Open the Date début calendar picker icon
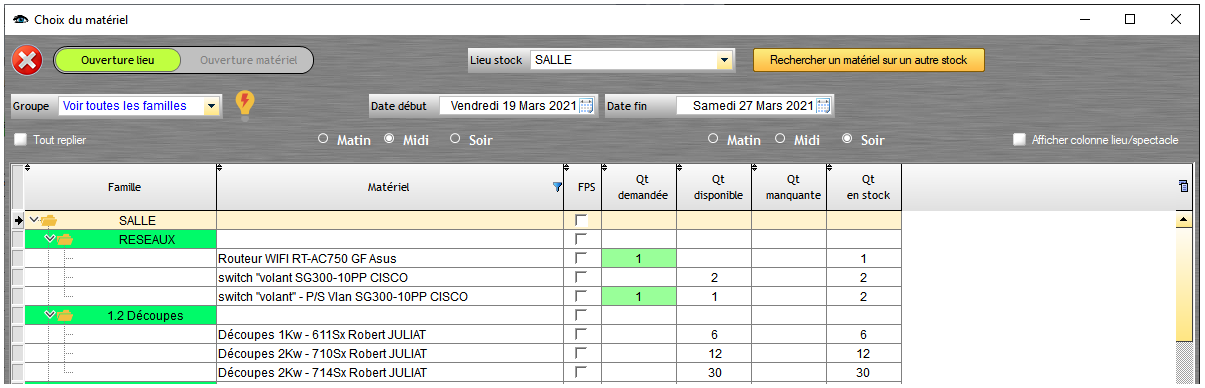Image resolution: width=1205 pixels, height=388 pixels. click(587, 106)
